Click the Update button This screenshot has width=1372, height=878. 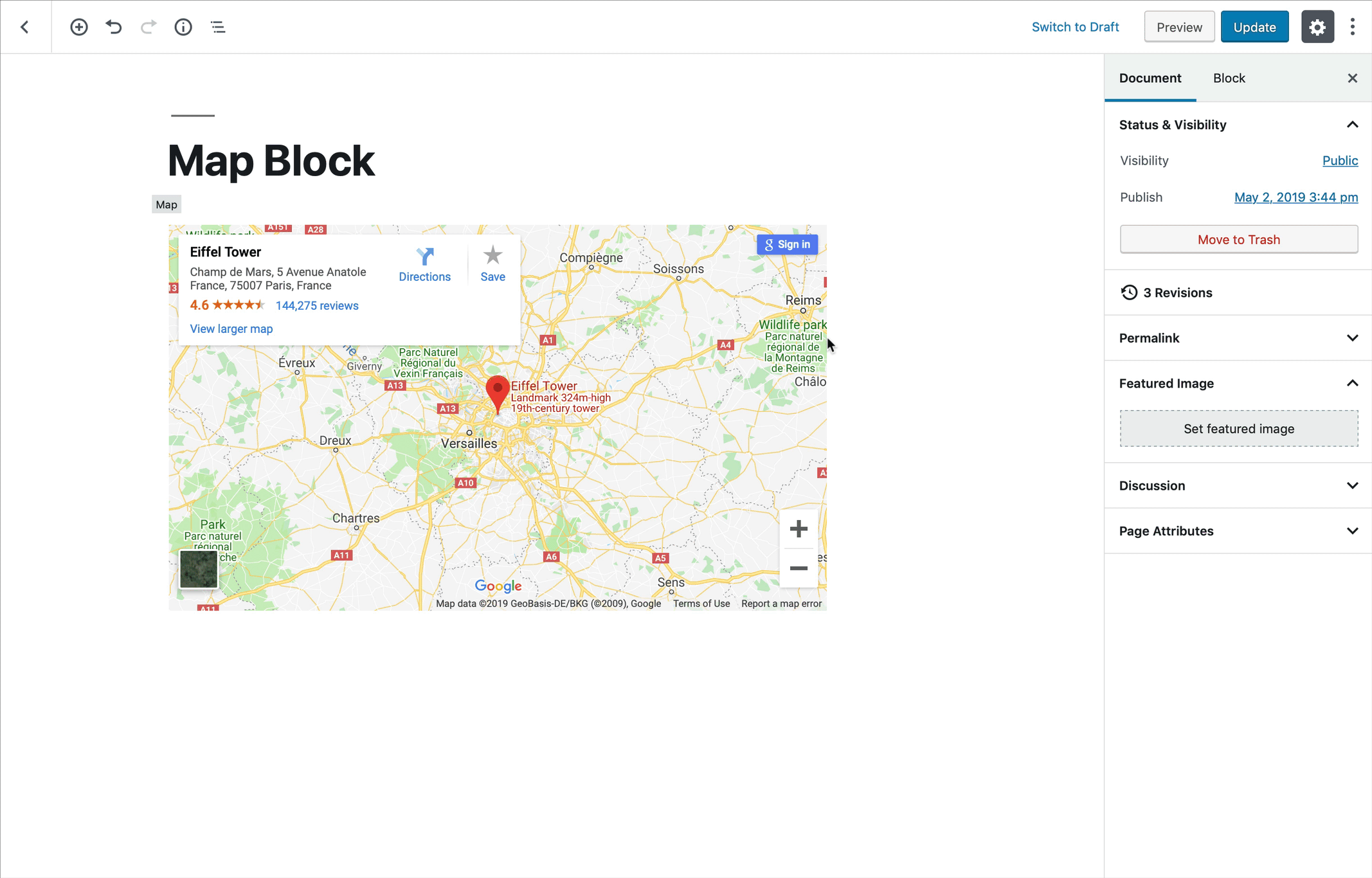click(x=1254, y=27)
